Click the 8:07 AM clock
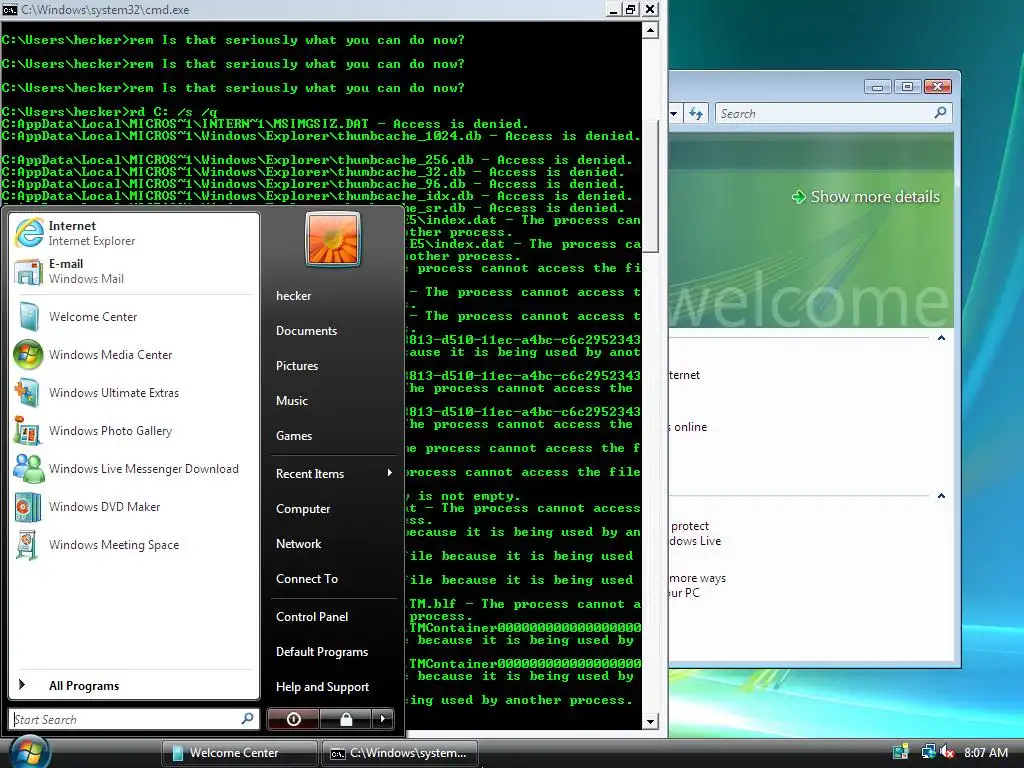The height and width of the screenshot is (768, 1024). point(985,752)
